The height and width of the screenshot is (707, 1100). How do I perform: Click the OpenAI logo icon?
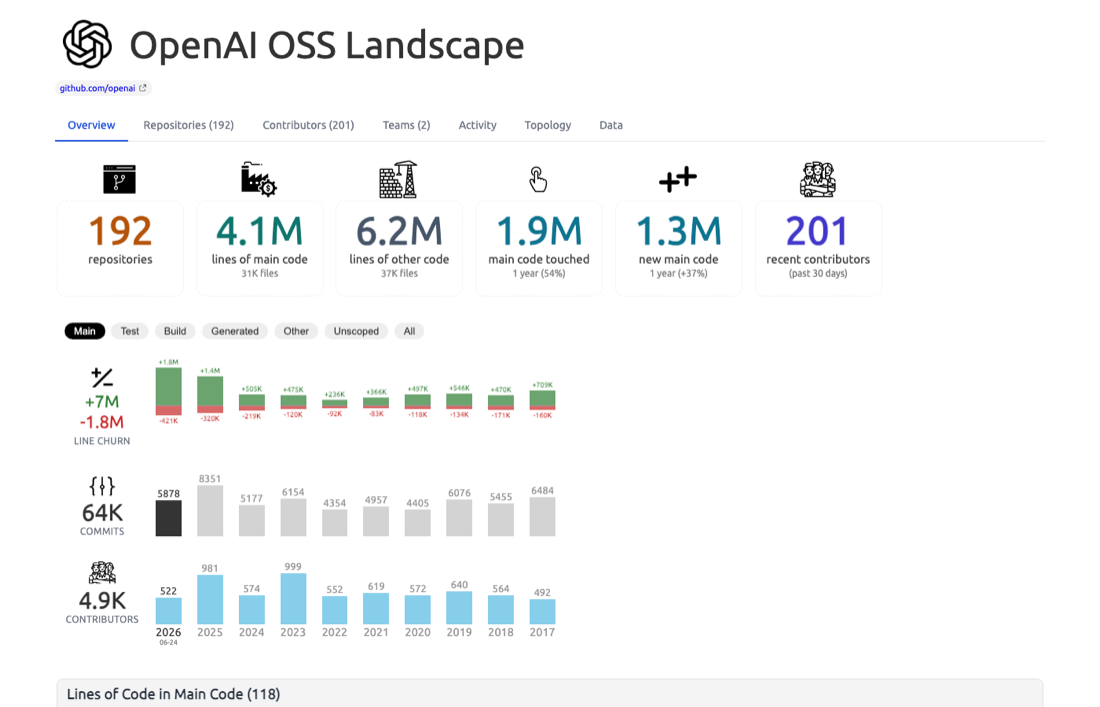(87, 44)
